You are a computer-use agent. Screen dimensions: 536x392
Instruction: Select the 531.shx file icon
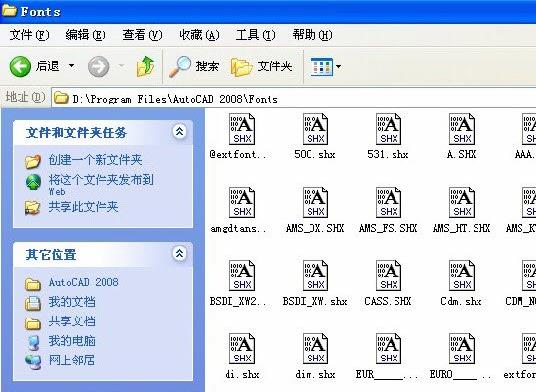pos(388,129)
